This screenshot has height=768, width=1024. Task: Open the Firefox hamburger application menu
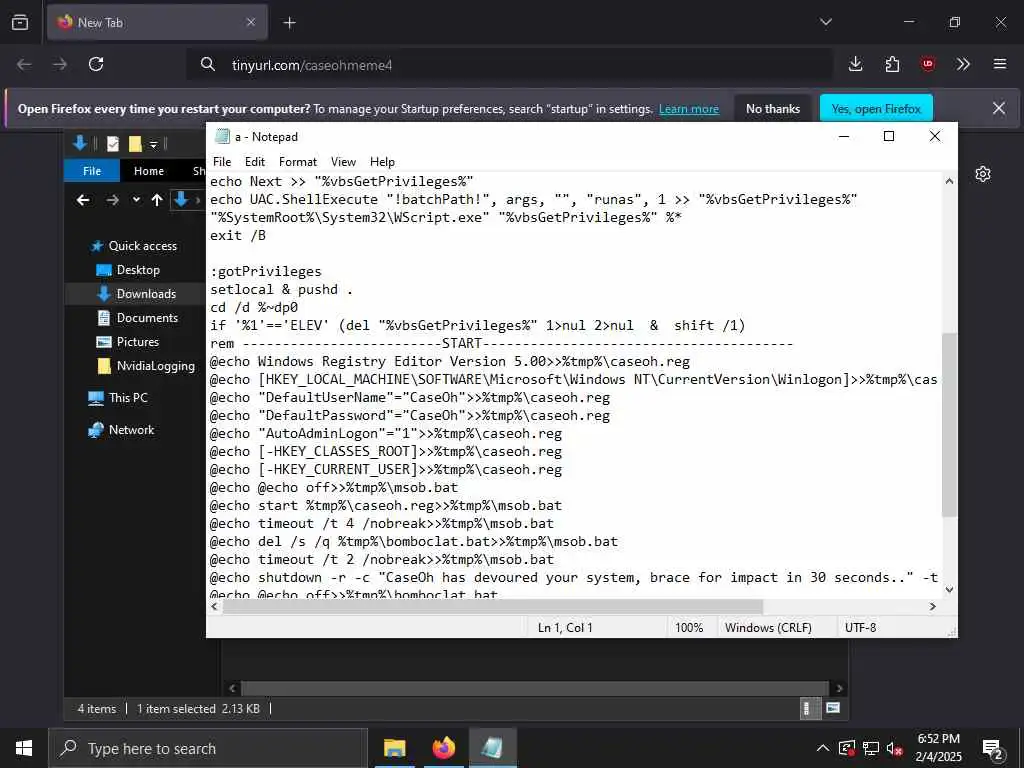(x=1000, y=64)
